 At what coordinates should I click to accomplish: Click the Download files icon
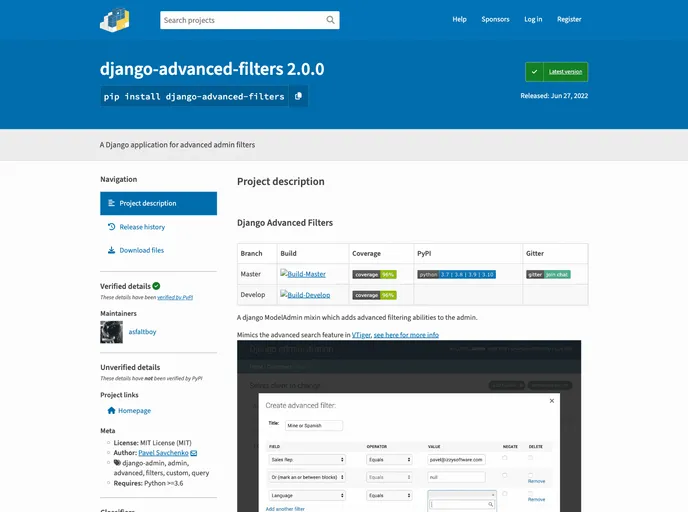point(111,250)
